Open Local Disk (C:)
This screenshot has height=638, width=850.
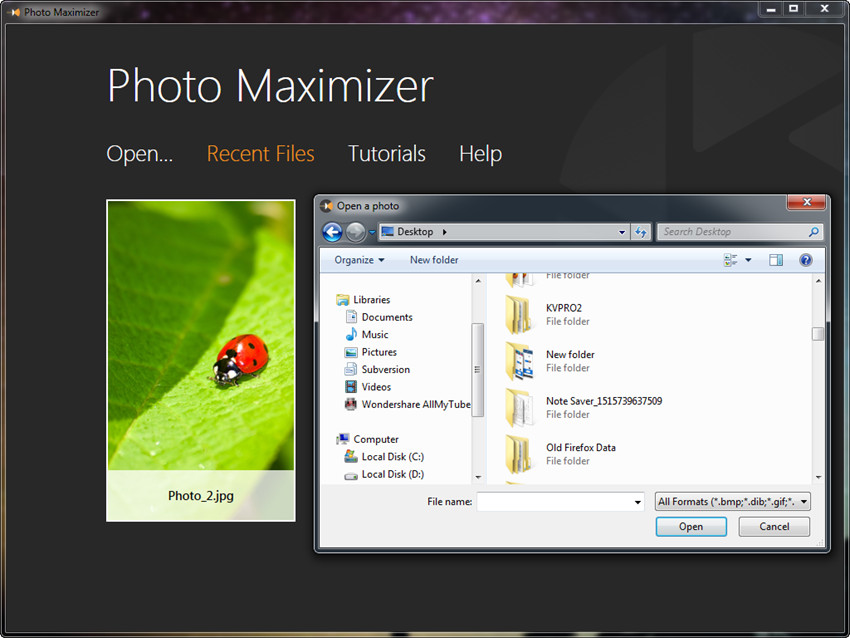pos(392,456)
